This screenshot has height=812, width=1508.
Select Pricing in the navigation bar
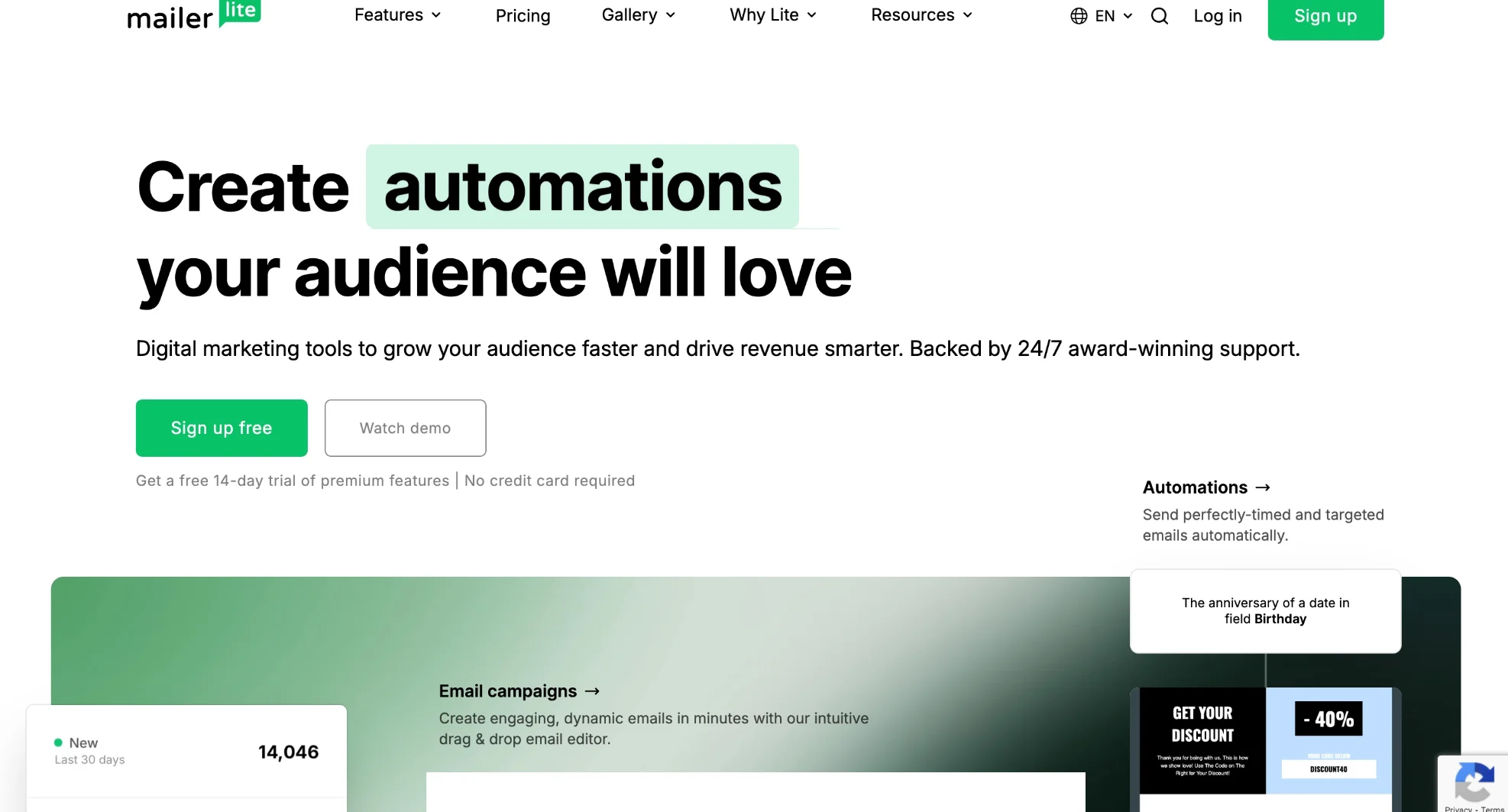coord(523,15)
